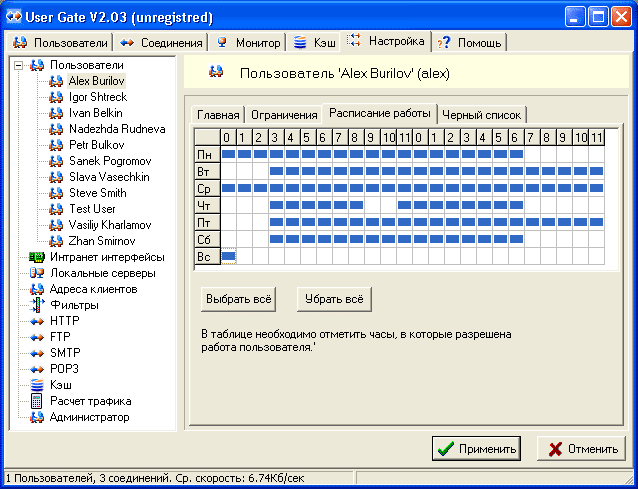The image size is (638, 489).
Task: Toggle the Пн hour 0 schedule cell
Action: pos(228,154)
